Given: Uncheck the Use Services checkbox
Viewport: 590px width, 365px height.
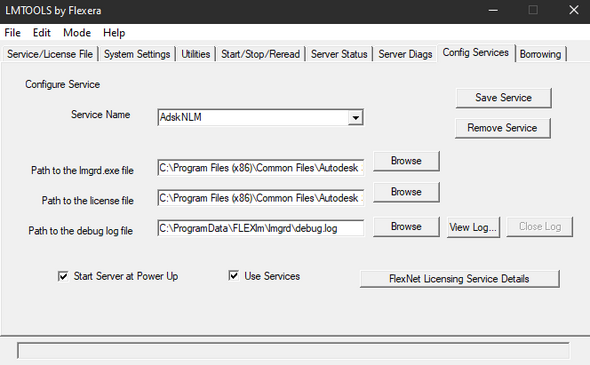Looking at the screenshot, I should click(x=233, y=276).
